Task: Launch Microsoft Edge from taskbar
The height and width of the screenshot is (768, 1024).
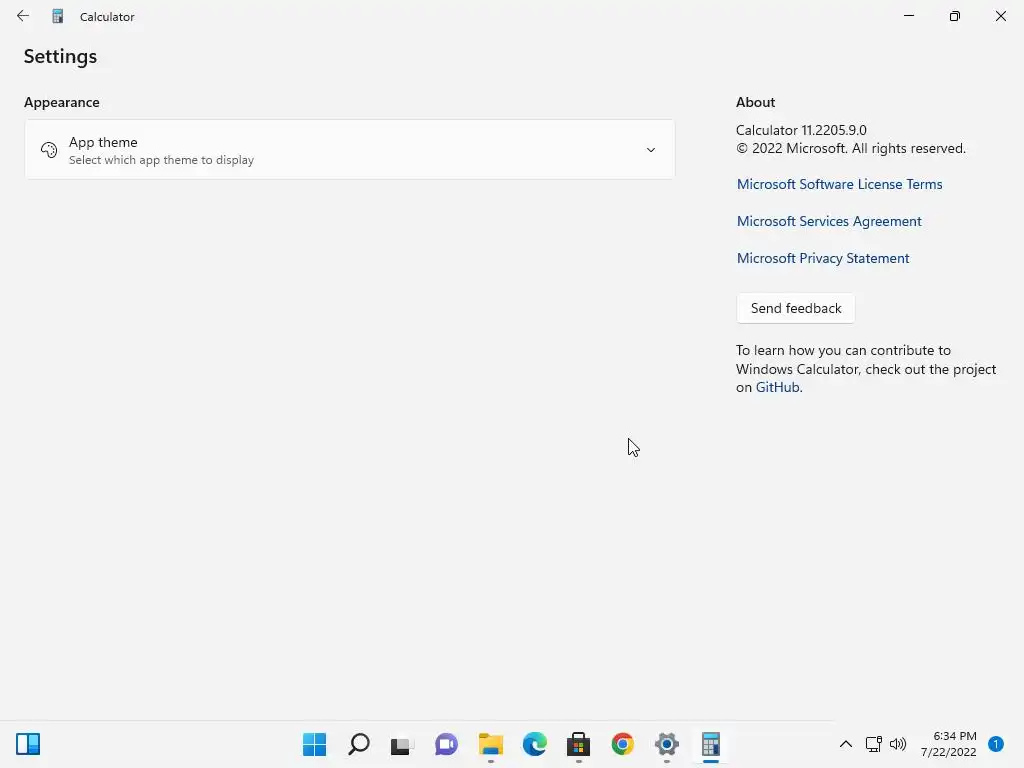Action: [x=535, y=744]
